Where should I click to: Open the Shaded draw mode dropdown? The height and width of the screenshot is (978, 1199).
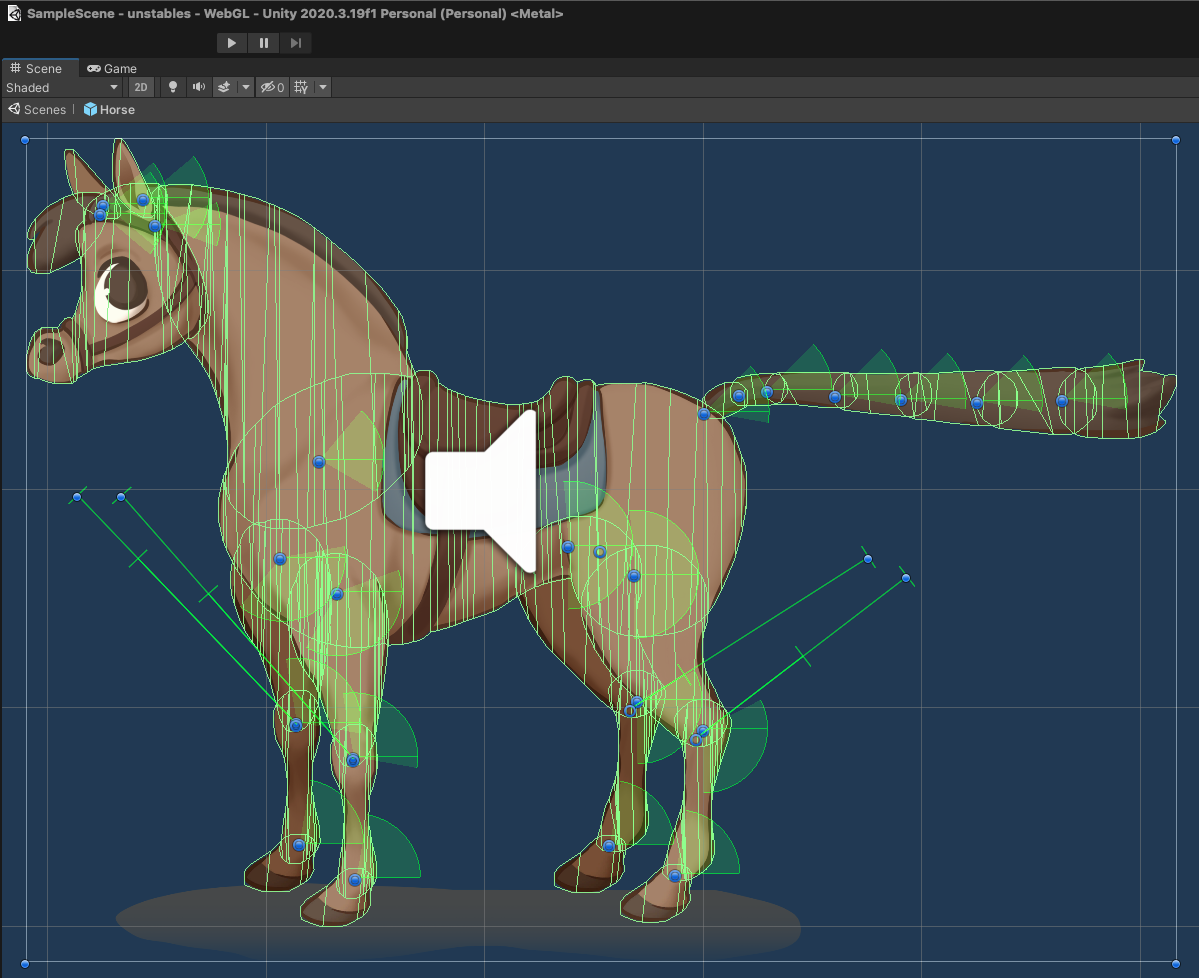tap(62, 88)
